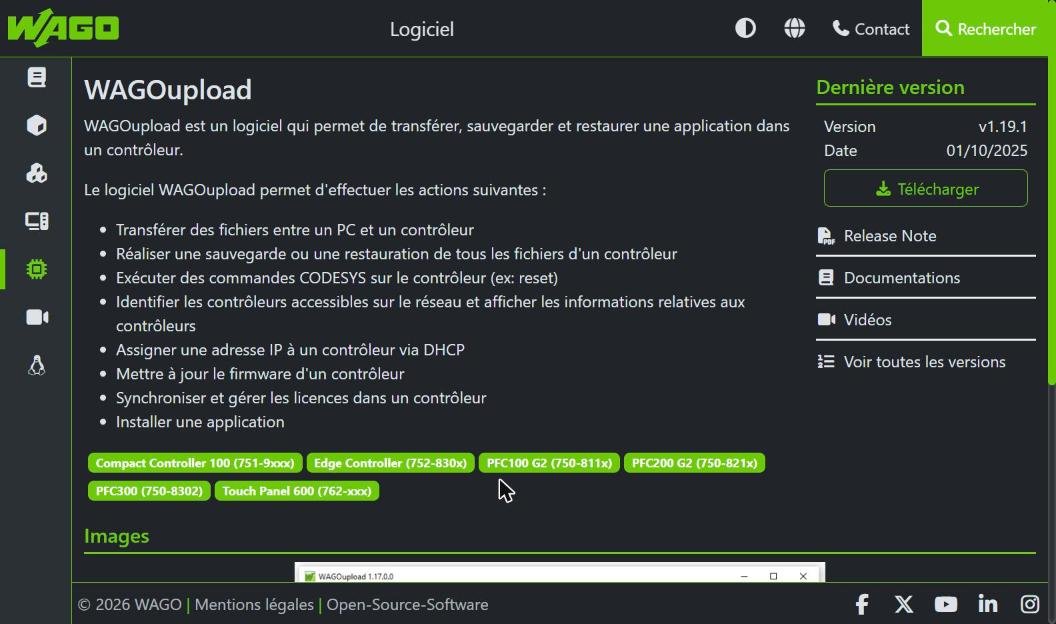Screen dimensions: 1056x624
Task: Click the Télécharger download button
Action: click(x=925, y=188)
